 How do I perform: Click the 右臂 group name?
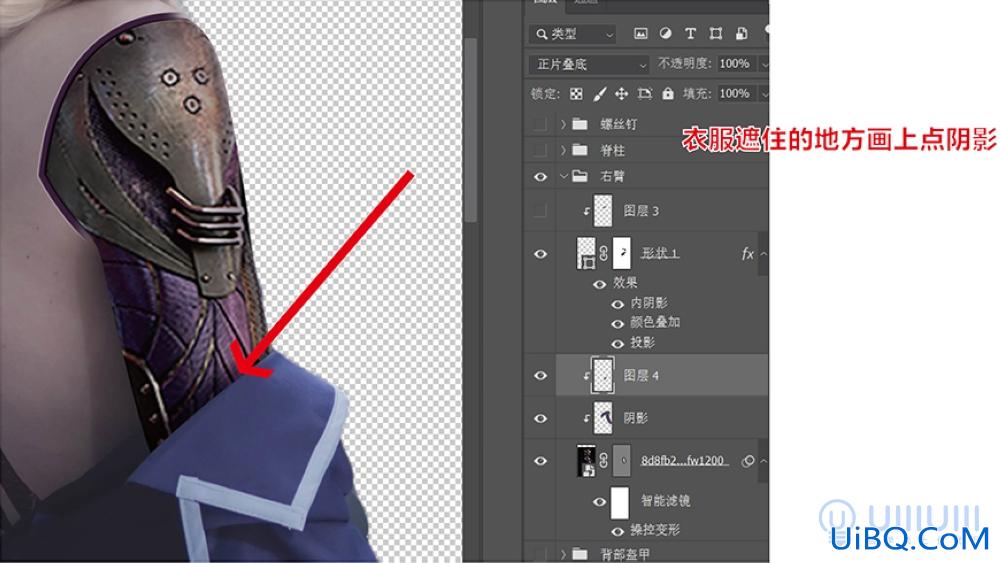tap(612, 177)
